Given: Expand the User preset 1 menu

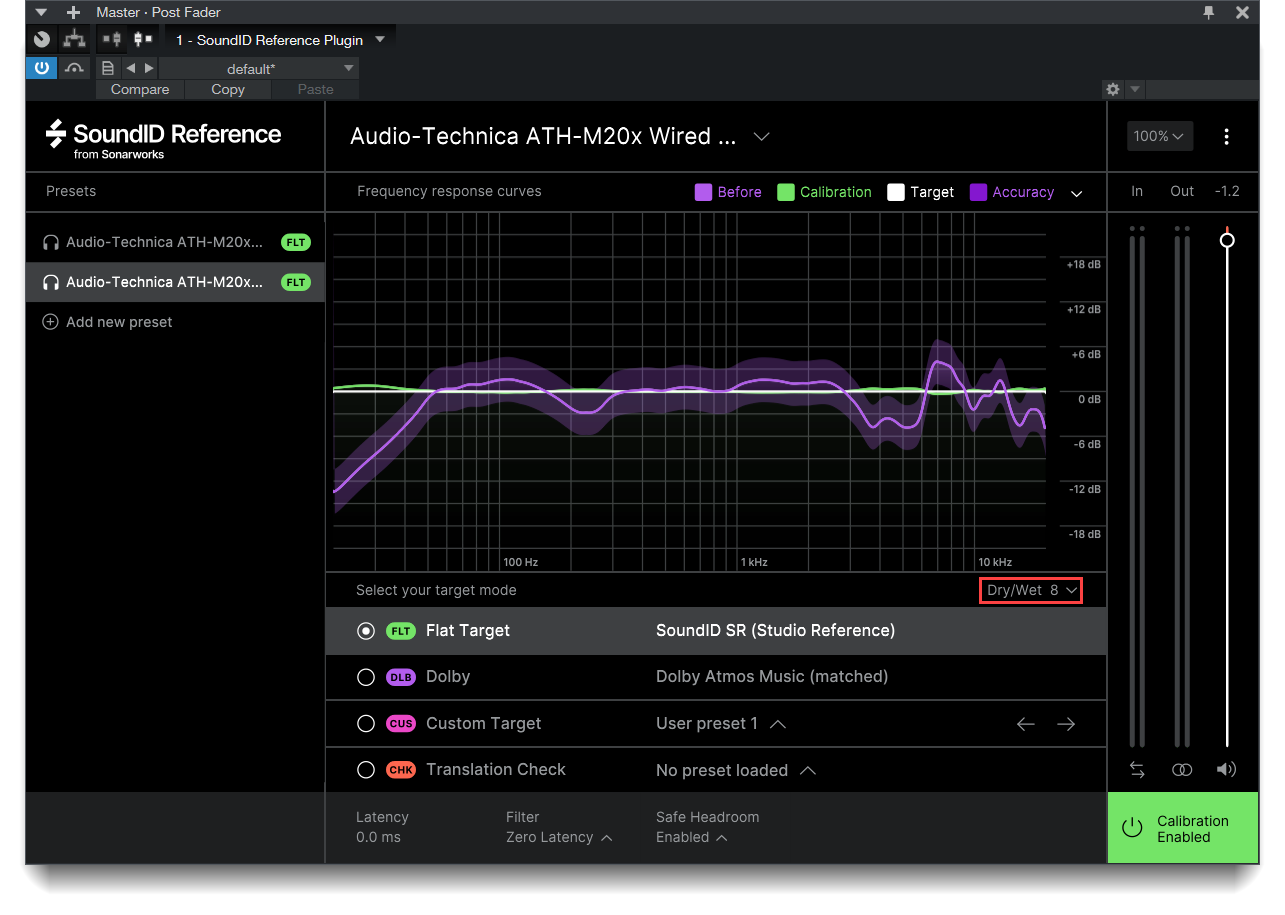Looking at the screenshot, I should click(720, 723).
